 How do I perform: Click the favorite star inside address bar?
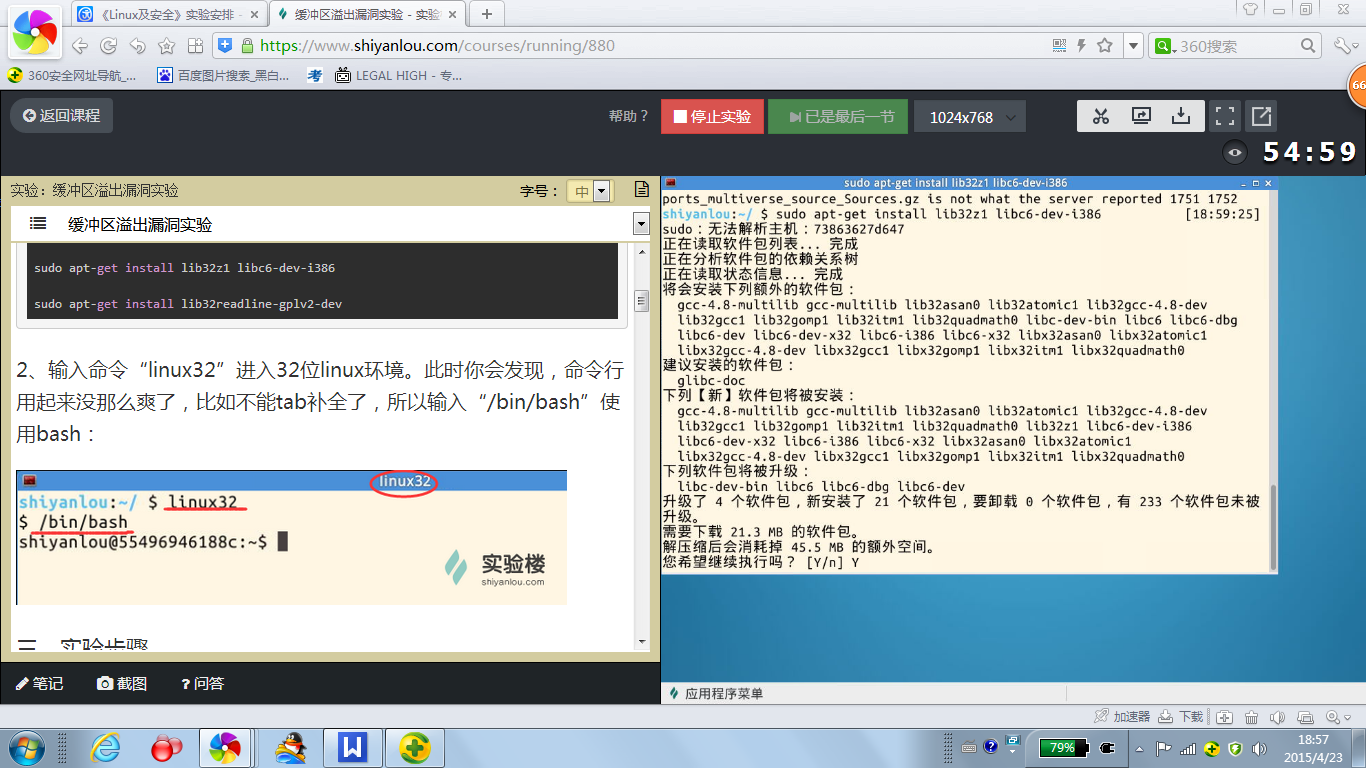(1105, 46)
